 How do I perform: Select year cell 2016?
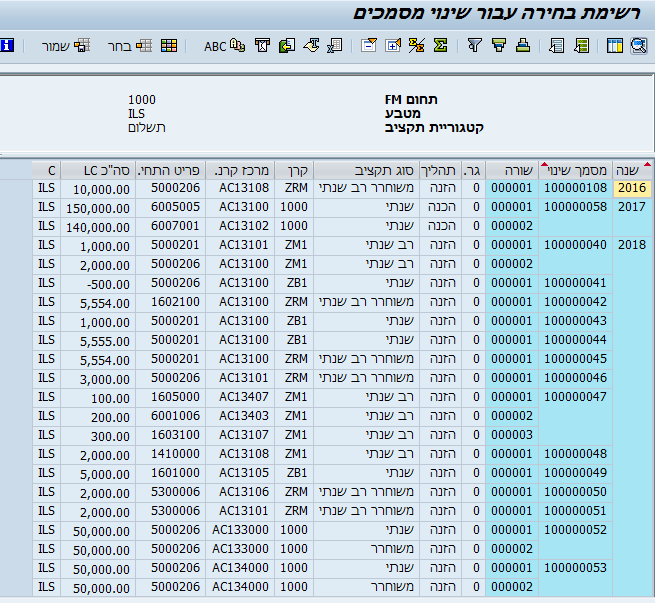pyautogui.click(x=632, y=188)
